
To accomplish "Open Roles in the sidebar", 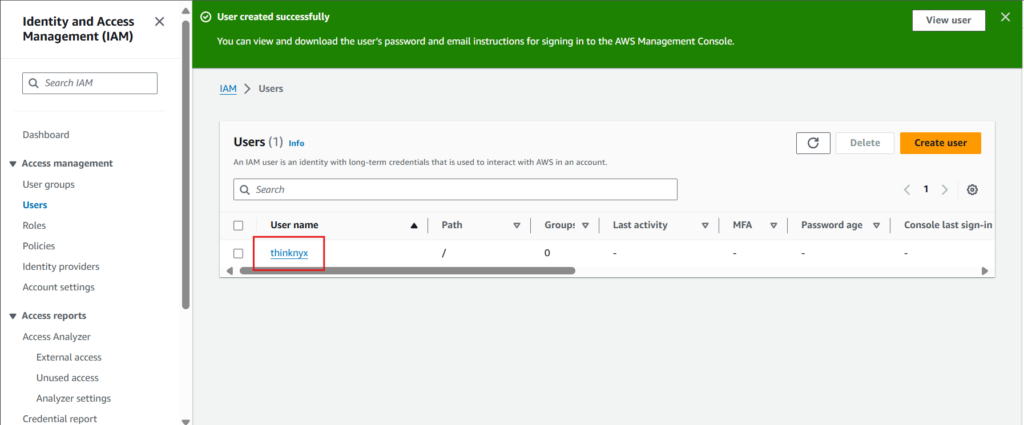I will 34,226.
